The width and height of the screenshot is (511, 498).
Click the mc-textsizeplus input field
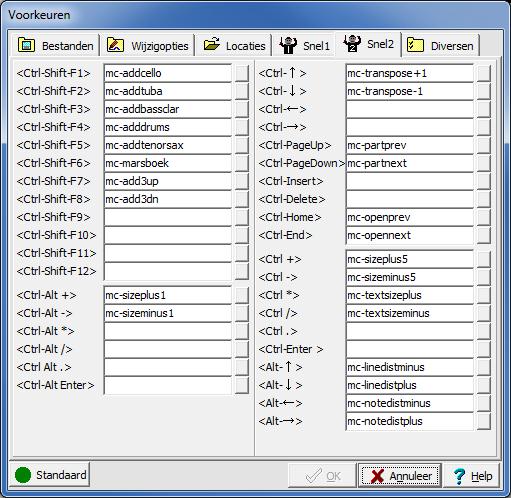[x=410, y=295]
